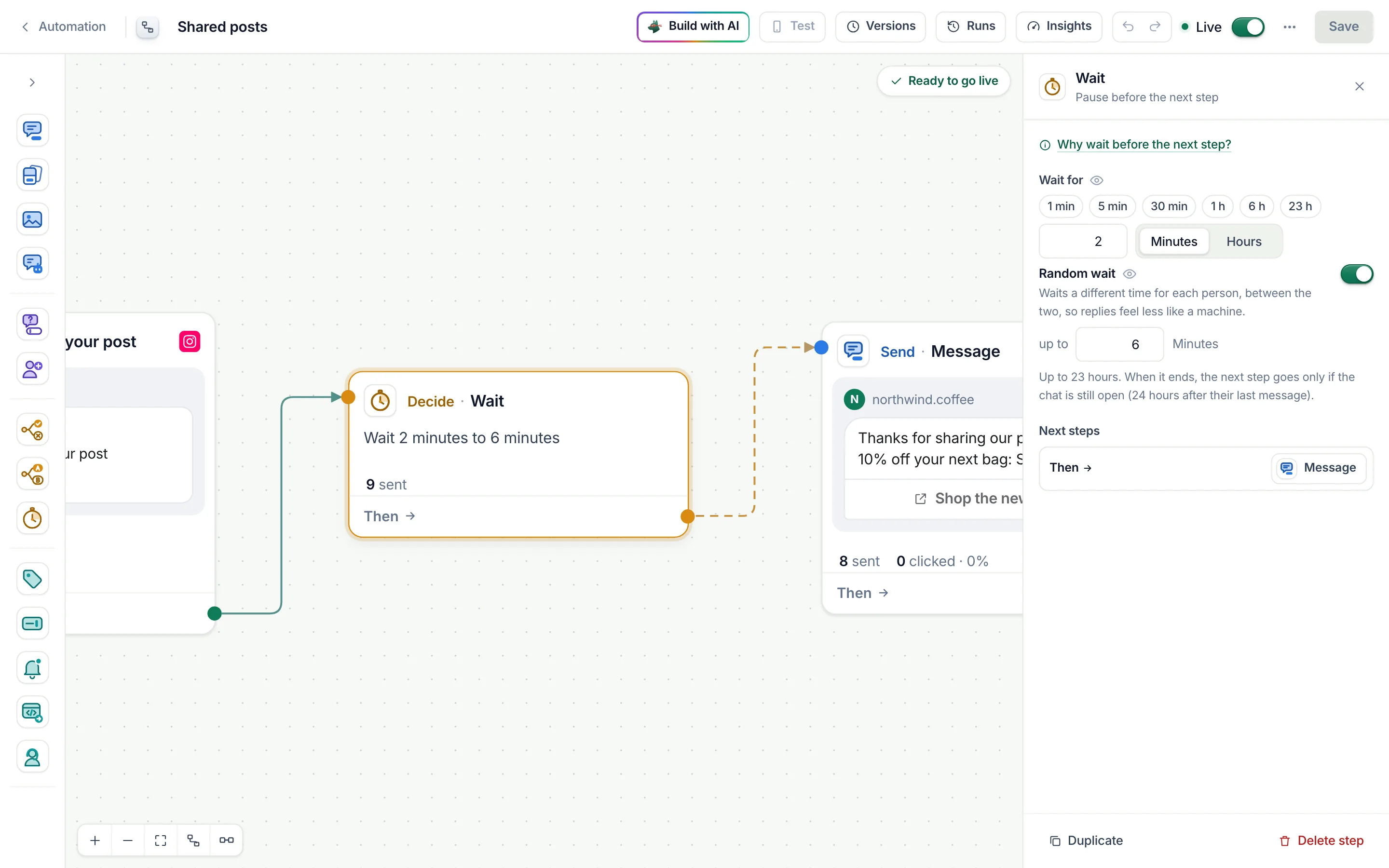This screenshot has height=868, width=1389.
Task: Add a notification bell step icon
Action: click(x=32, y=668)
